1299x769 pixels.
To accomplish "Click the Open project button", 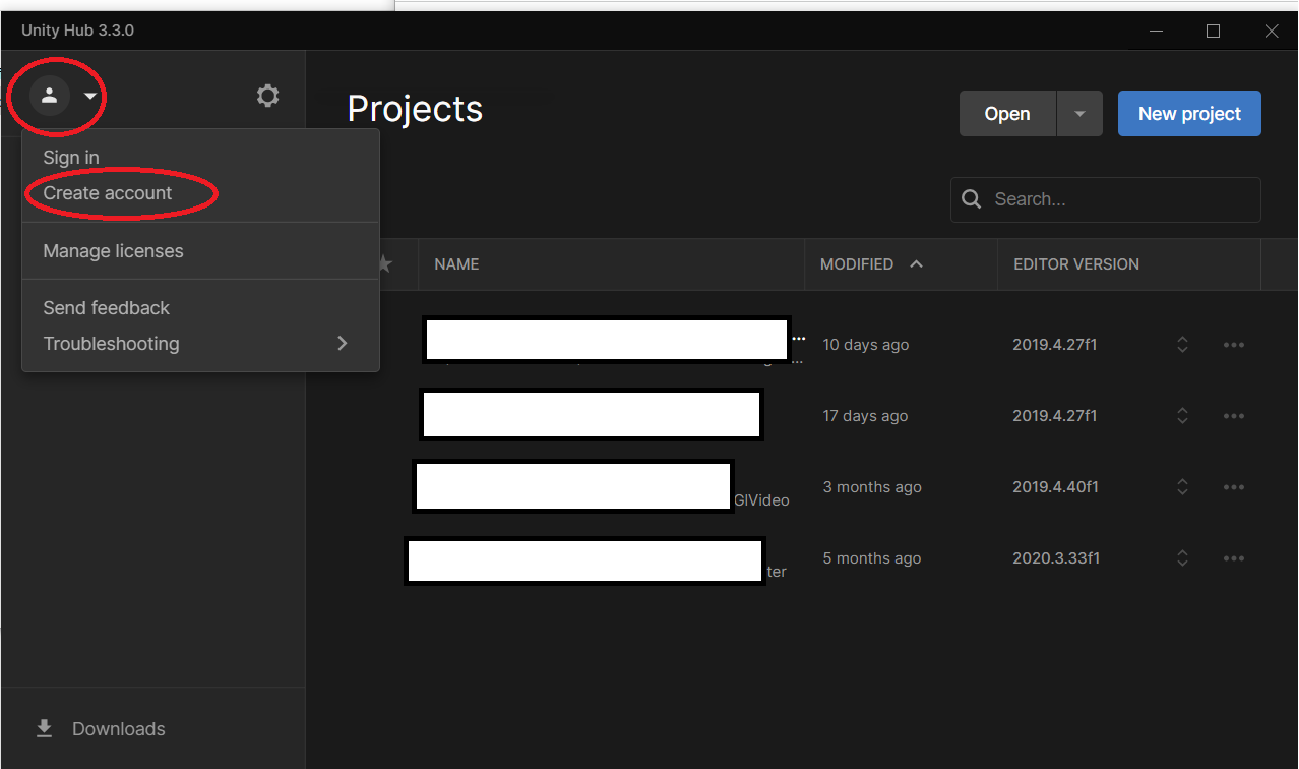I will [1008, 114].
